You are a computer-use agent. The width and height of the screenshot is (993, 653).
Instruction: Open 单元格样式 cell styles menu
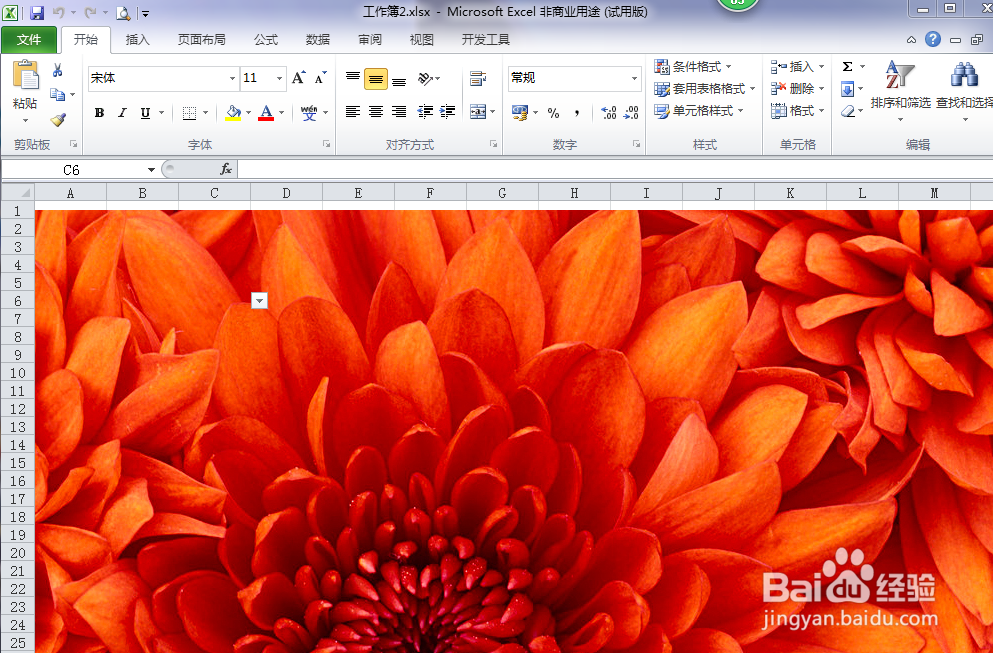[x=699, y=111]
